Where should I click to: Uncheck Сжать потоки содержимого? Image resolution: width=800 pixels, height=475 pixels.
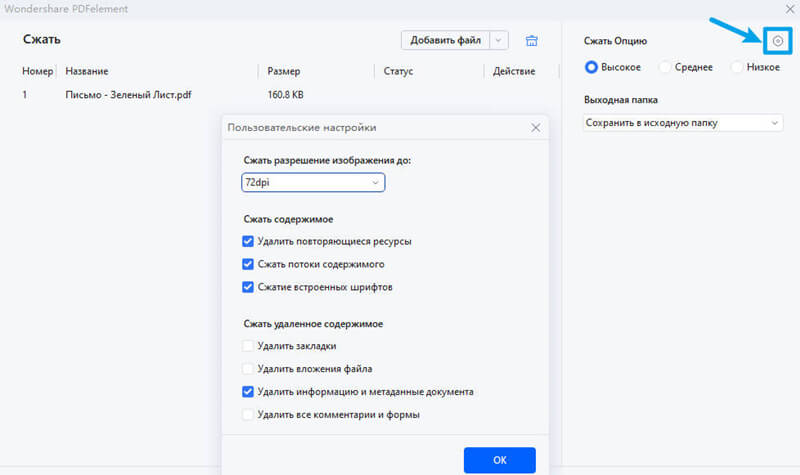click(x=248, y=264)
